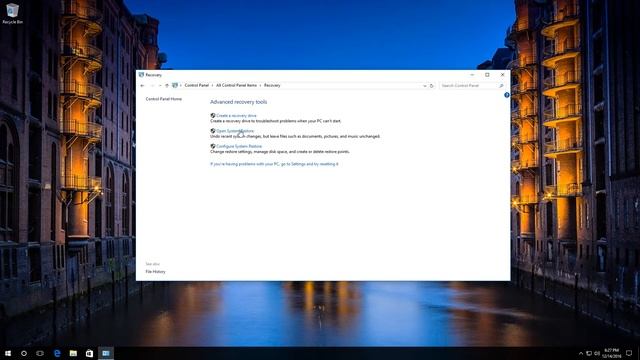640x360 pixels.
Task: Maximize the Recovery window
Action: (487, 75)
